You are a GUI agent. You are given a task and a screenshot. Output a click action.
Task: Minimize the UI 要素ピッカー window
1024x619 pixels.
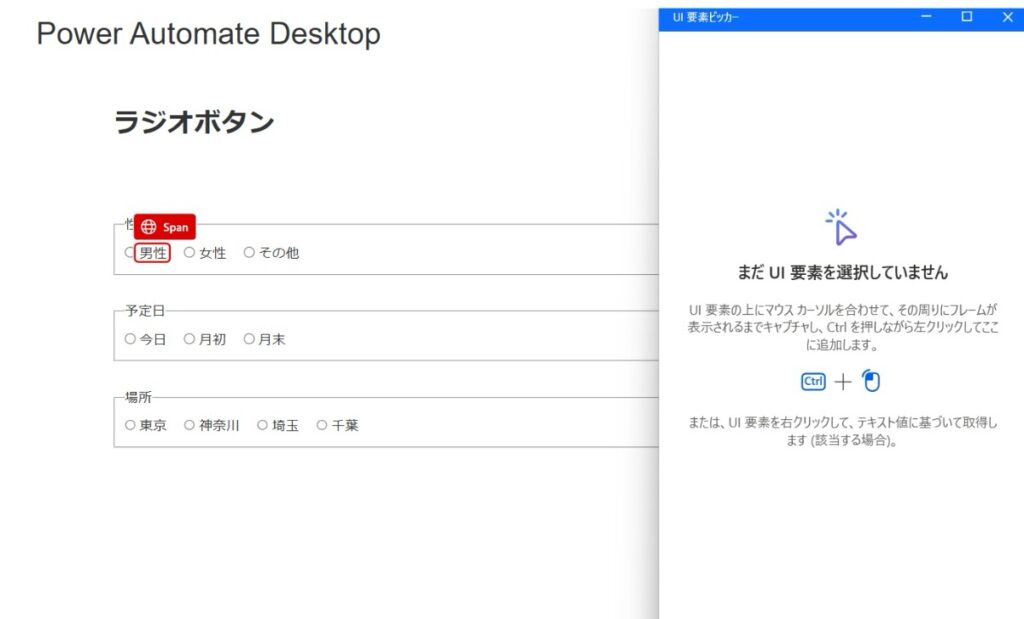point(926,17)
